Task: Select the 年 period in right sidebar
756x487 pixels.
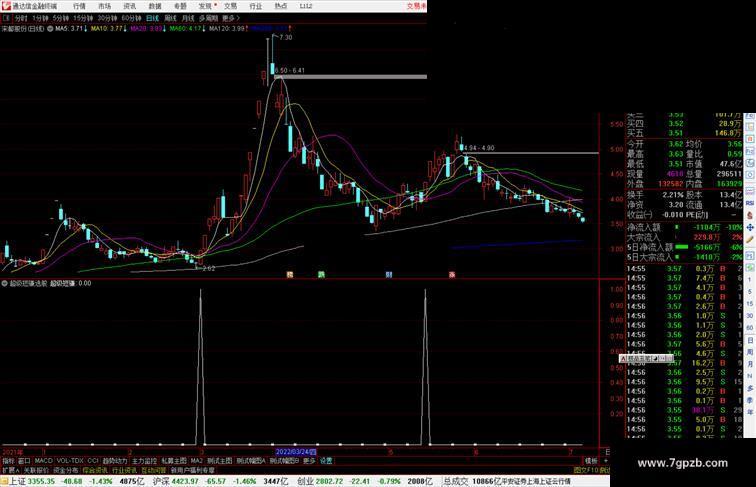Action: (750, 412)
